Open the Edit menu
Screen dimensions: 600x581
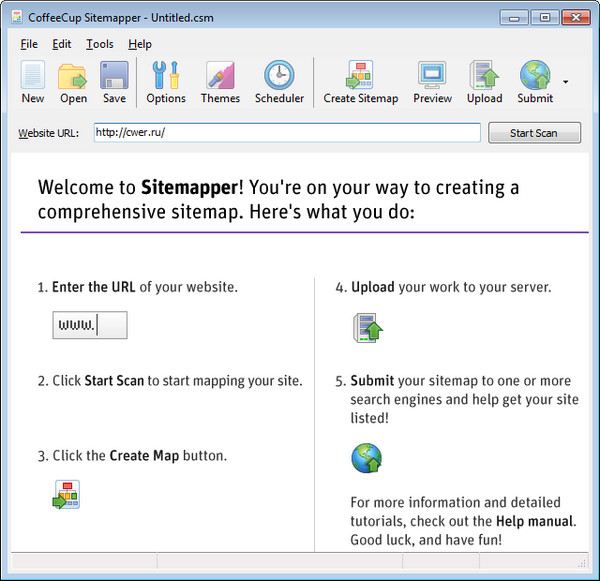click(x=62, y=44)
